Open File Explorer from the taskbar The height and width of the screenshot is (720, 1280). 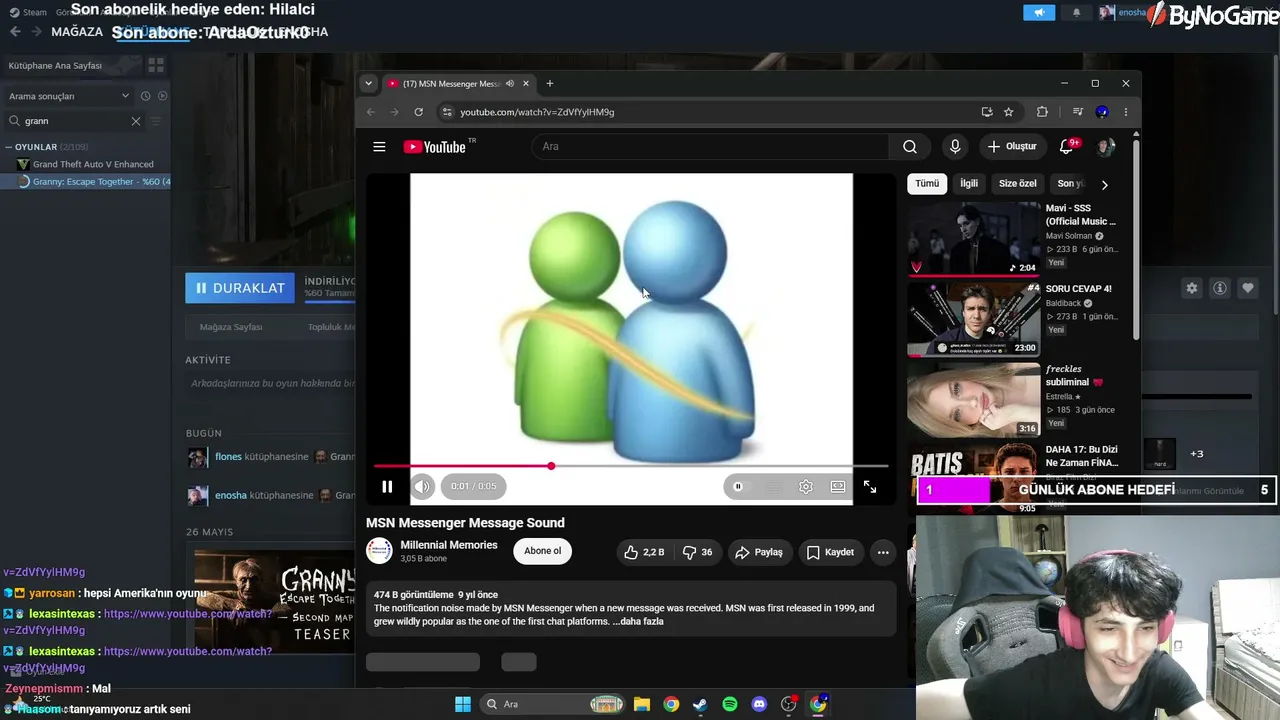click(642, 704)
